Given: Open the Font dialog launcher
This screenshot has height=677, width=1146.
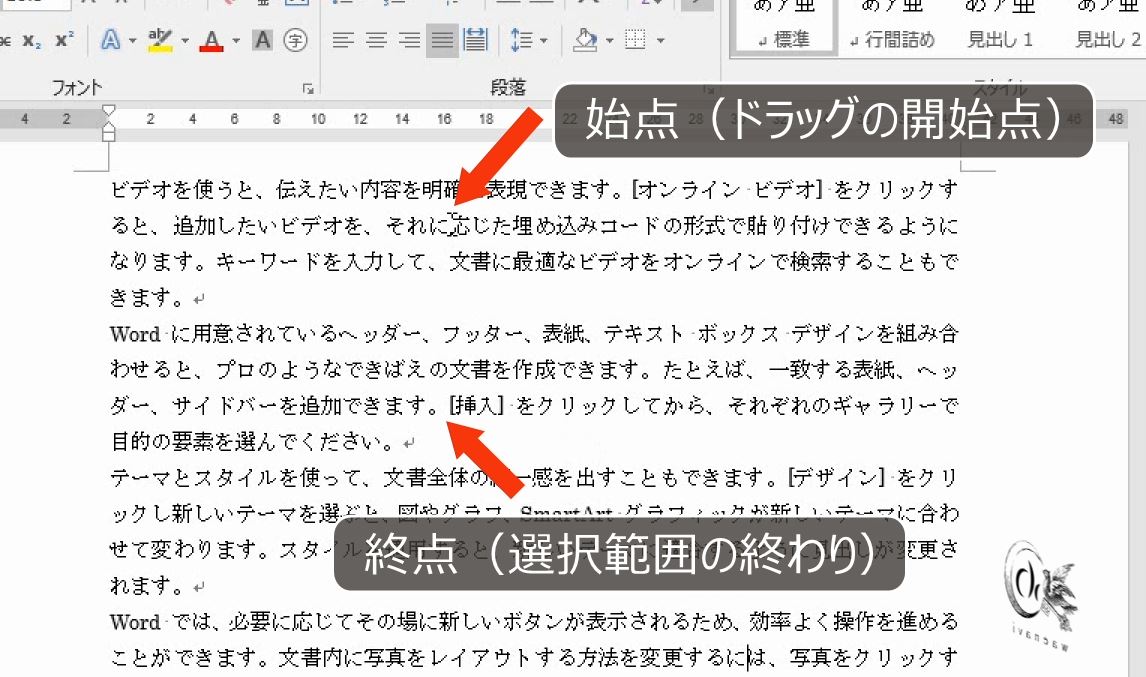Looking at the screenshot, I should coord(308,88).
